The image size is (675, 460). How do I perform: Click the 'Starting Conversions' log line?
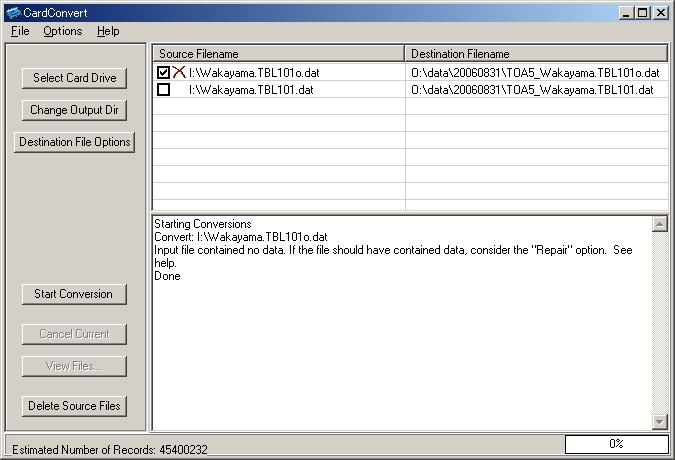click(203, 224)
